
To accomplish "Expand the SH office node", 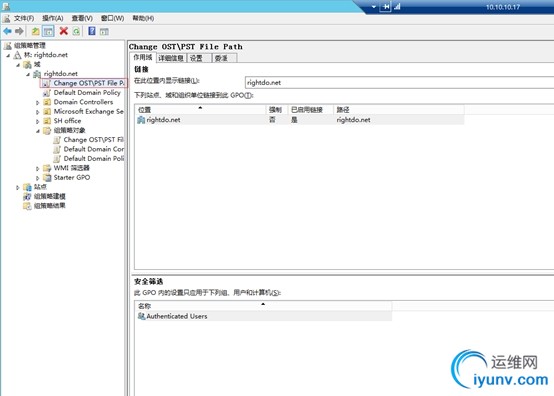I will click(37, 121).
